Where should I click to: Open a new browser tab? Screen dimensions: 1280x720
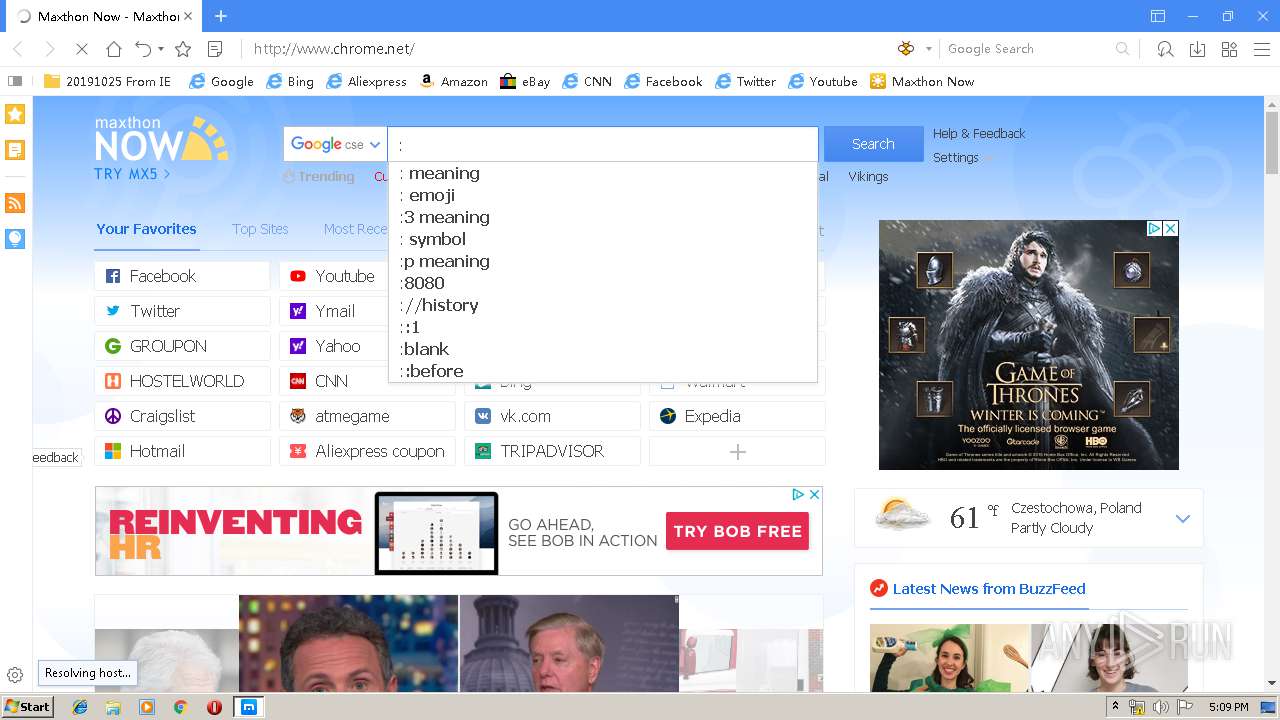pyautogui.click(x=221, y=16)
